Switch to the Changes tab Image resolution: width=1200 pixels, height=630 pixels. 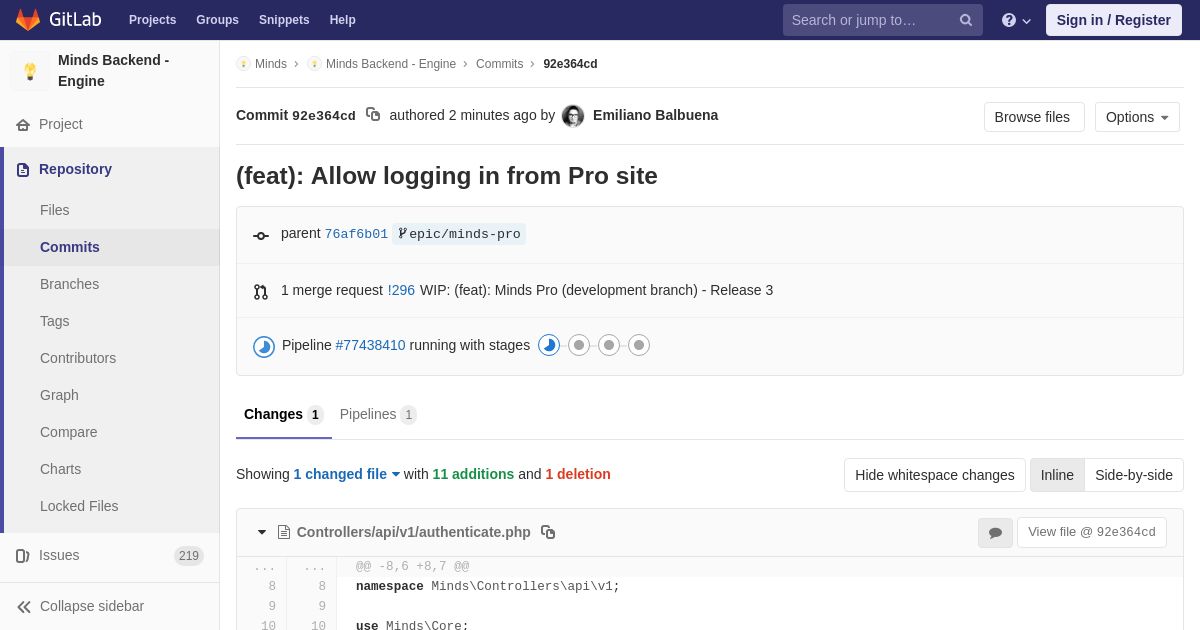click(x=284, y=415)
